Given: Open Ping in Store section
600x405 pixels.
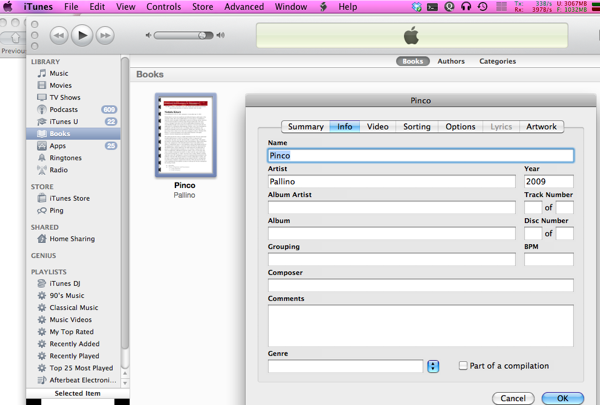Looking at the screenshot, I should pyautogui.click(x=56, y=211).
